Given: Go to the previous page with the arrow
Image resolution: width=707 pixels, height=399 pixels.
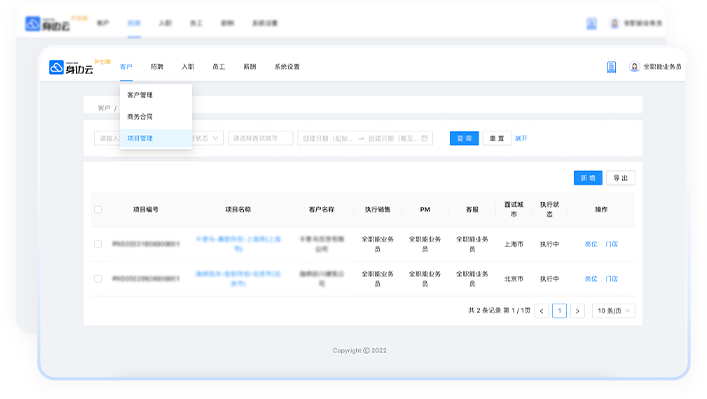Looking at the screenshot, I should coord(542,311).
